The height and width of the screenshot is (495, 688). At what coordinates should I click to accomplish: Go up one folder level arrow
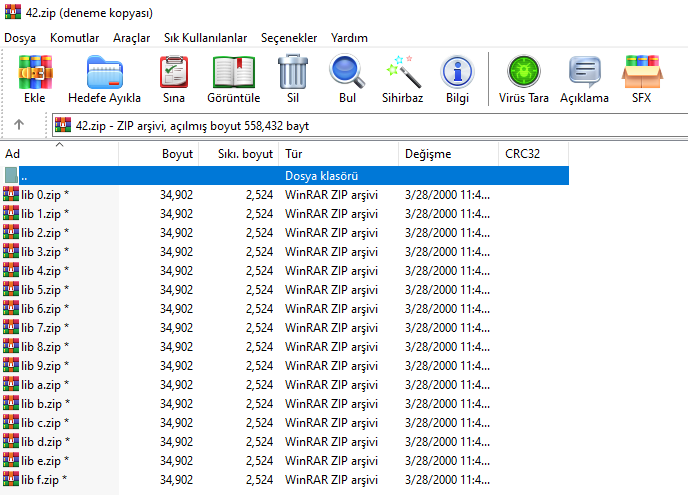tap(19, 125)
